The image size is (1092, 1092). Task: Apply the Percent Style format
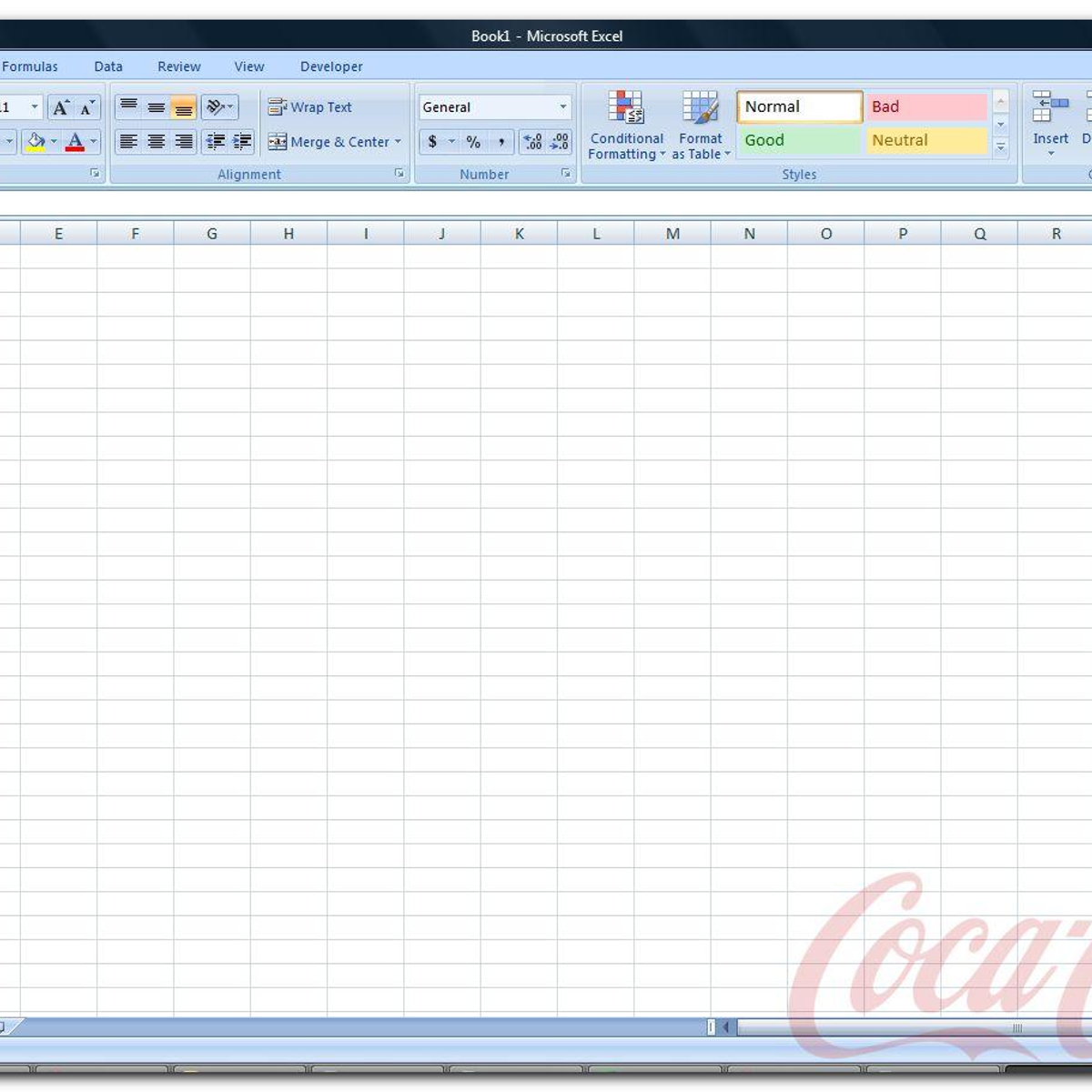(473, 142)
